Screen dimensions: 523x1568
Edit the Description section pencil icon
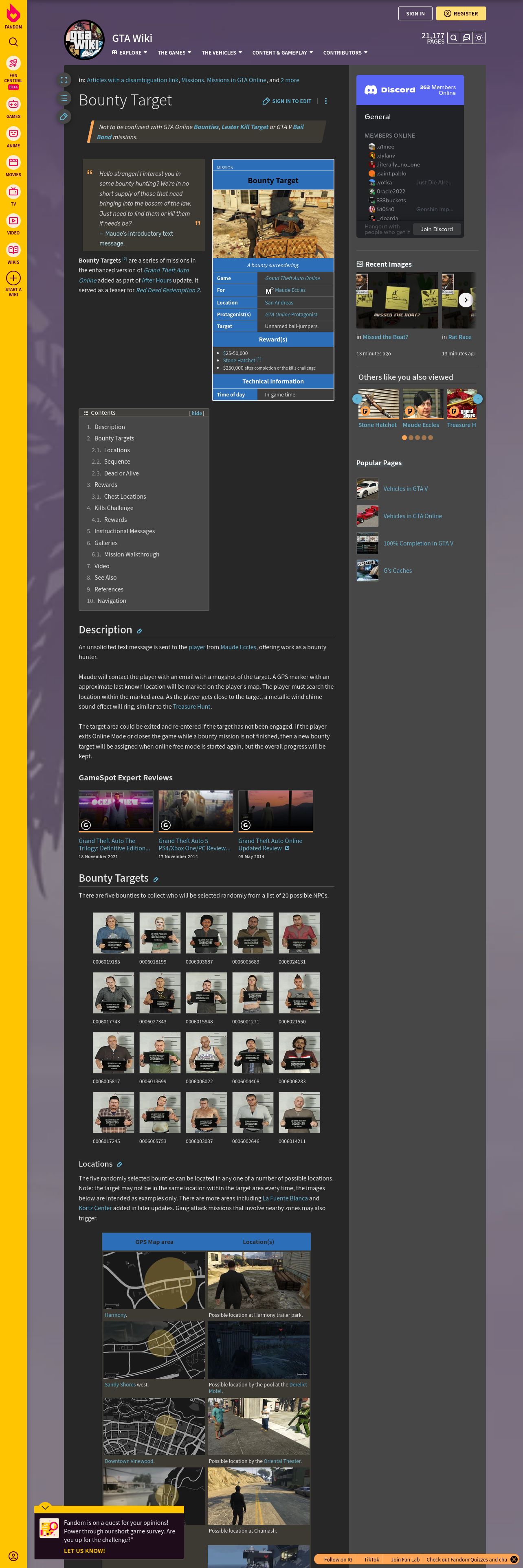(139, 631)
